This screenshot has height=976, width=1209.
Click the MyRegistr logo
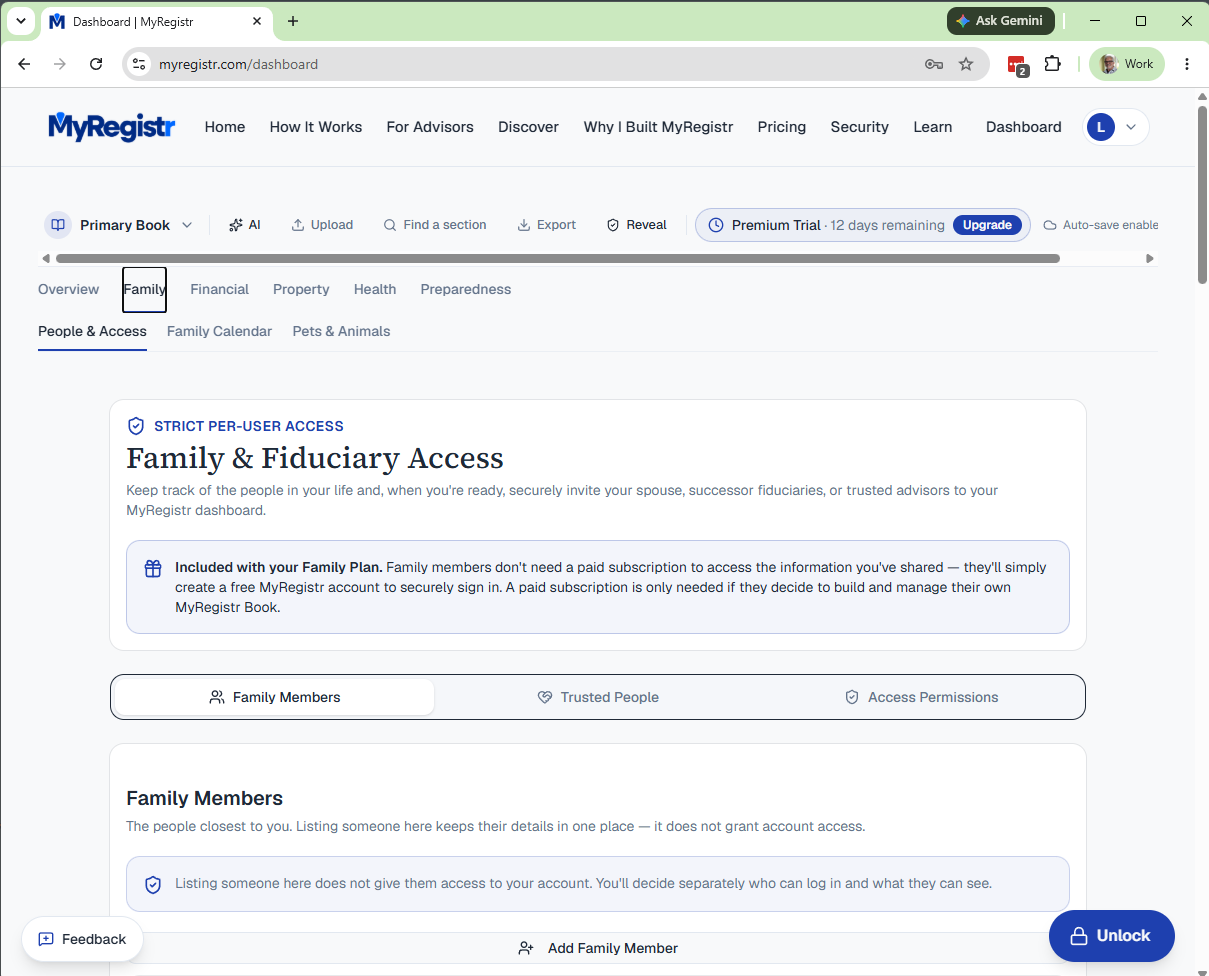point(111,127)
